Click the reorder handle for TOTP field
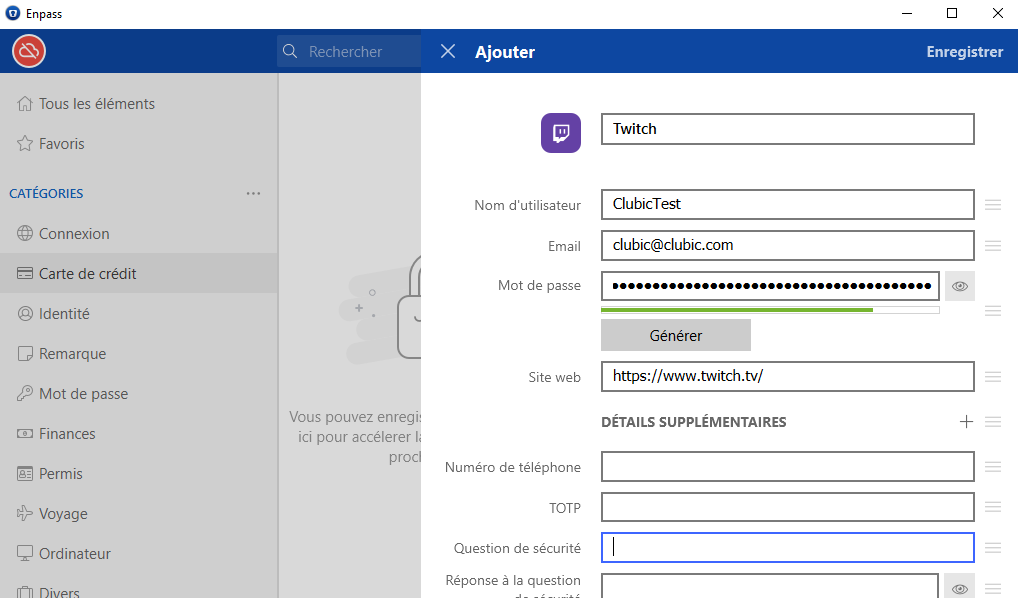 click(993, 507)
